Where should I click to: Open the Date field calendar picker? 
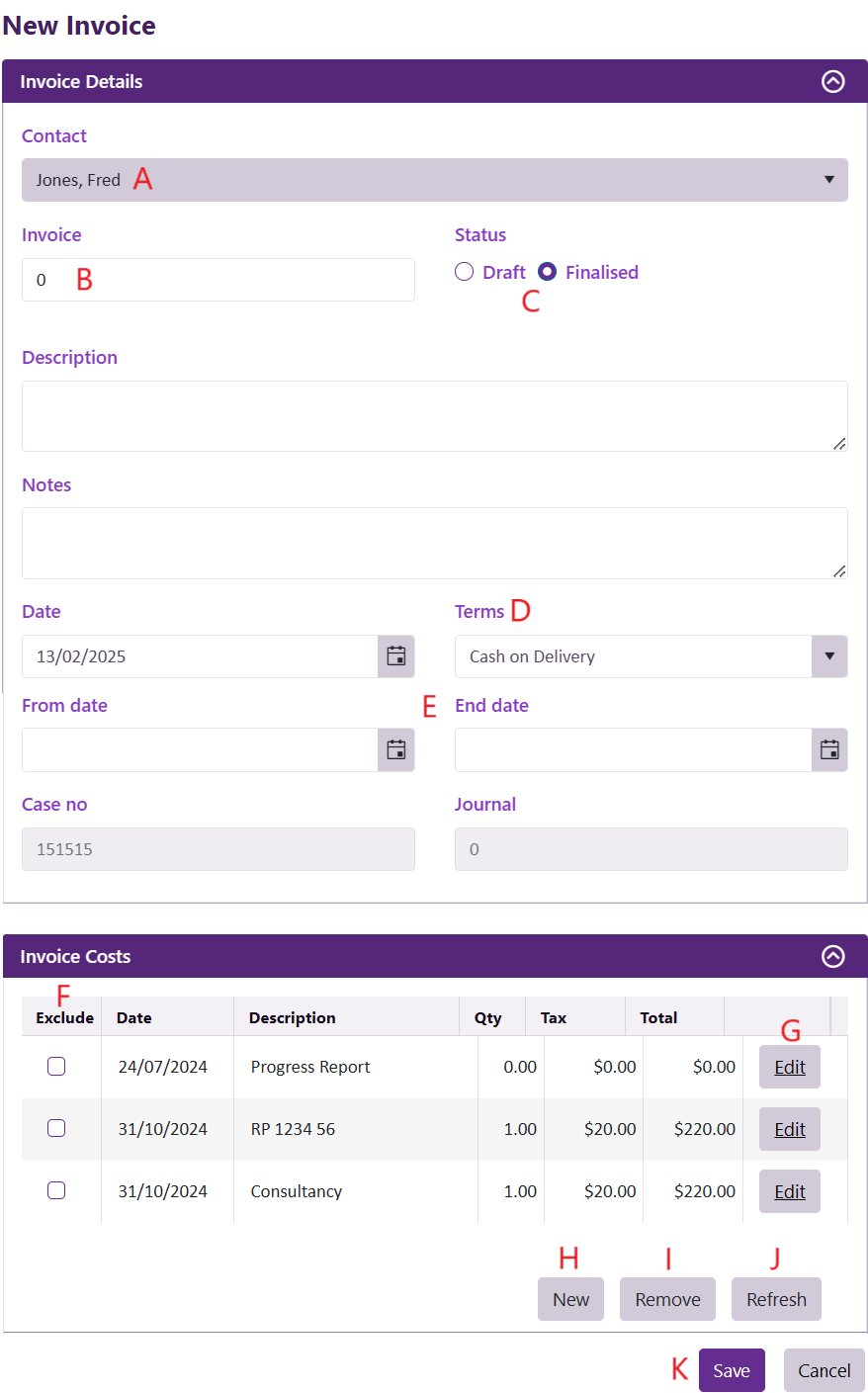395,656
